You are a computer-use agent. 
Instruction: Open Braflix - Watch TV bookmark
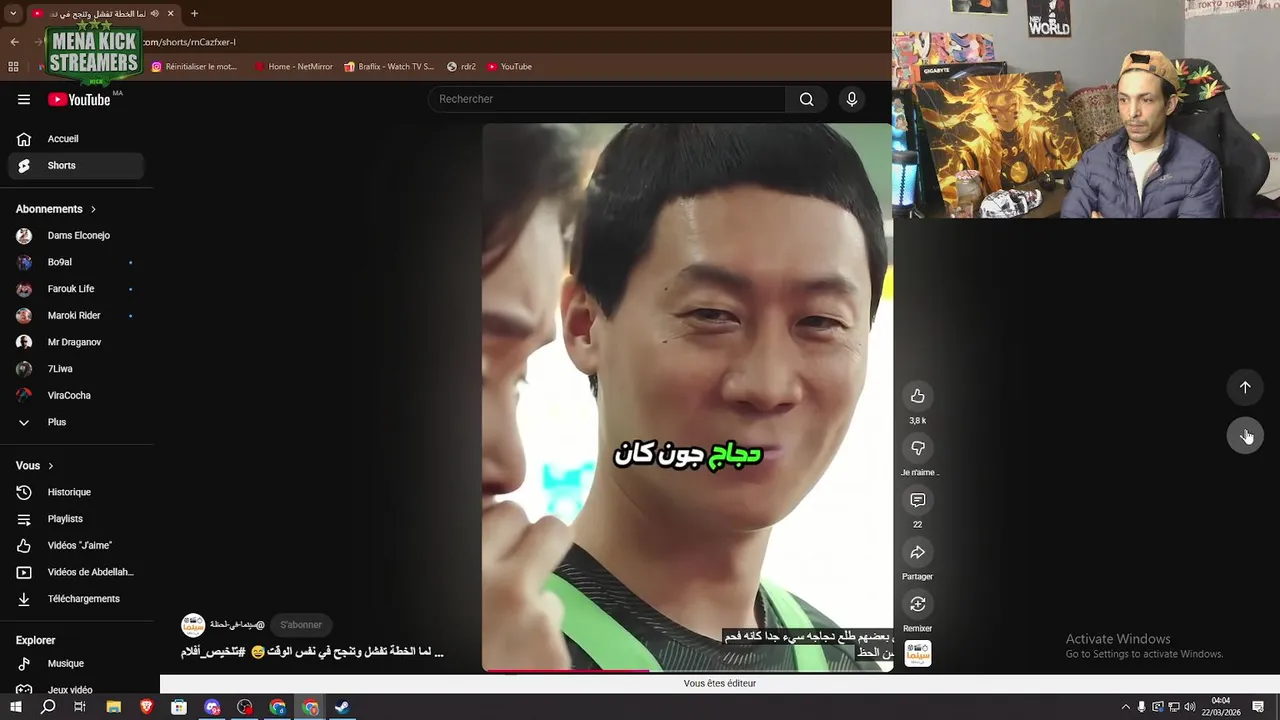click(x=389, y=67)
